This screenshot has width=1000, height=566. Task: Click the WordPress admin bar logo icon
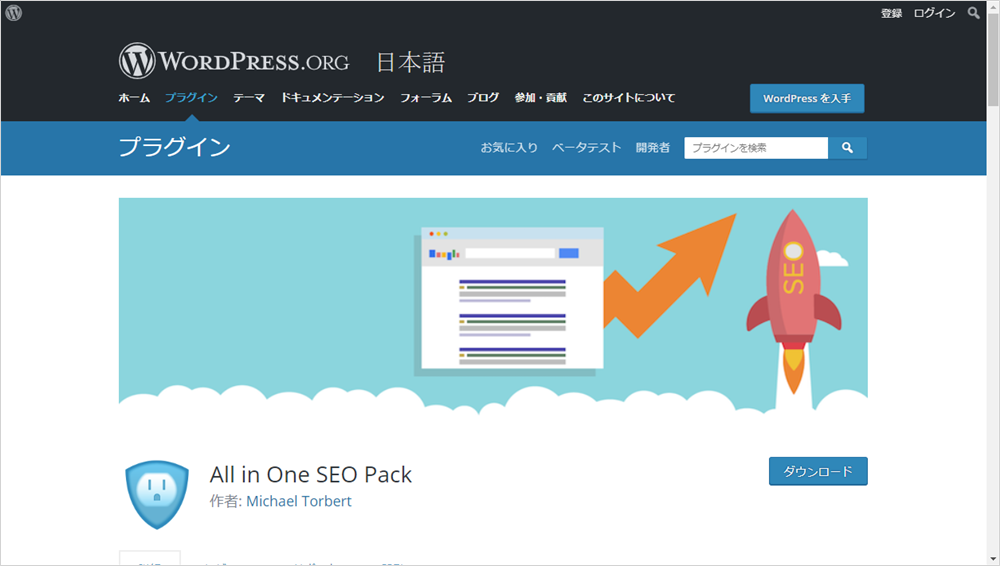(13, 13)
